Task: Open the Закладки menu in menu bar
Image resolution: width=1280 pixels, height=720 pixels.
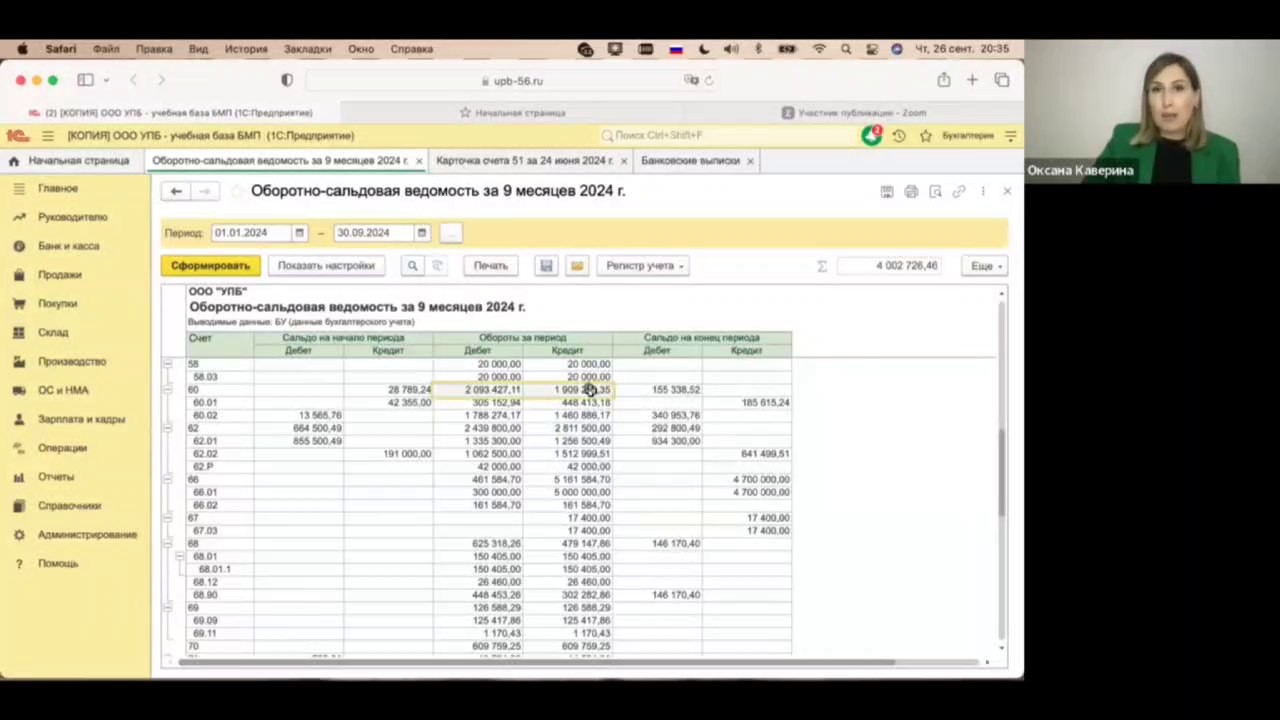Action: pos(307,49)
